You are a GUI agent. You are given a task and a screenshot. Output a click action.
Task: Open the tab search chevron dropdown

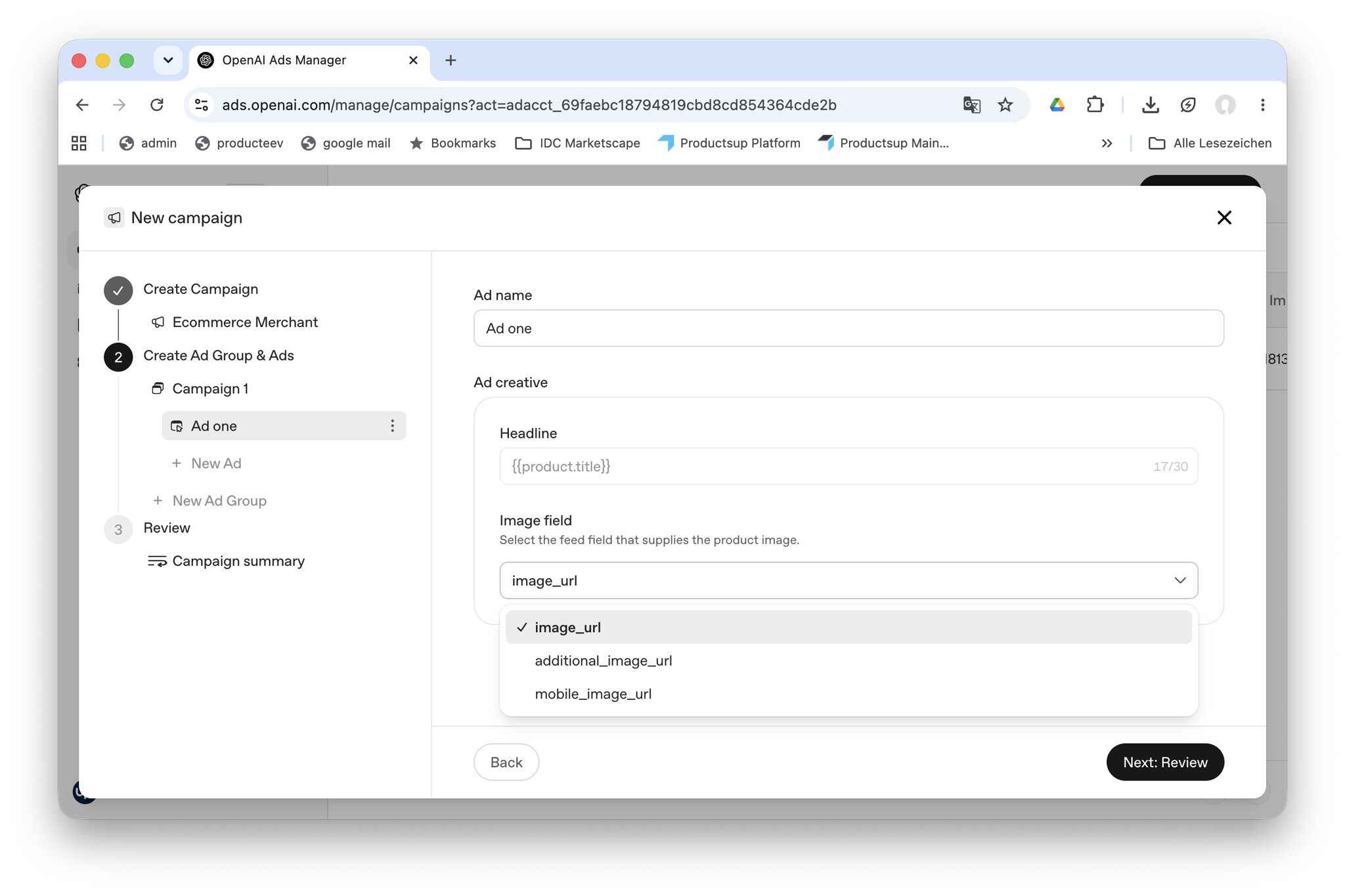(168, 60)
